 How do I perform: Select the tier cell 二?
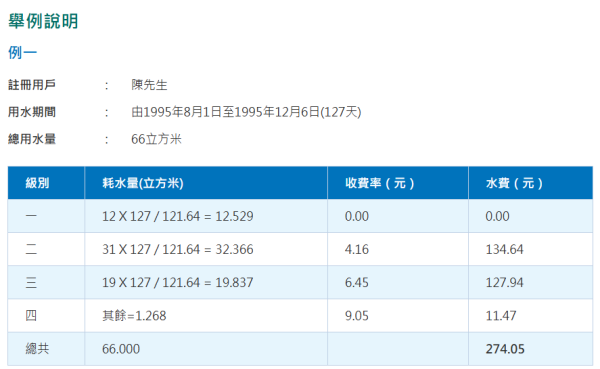click(x=31, y=250)
